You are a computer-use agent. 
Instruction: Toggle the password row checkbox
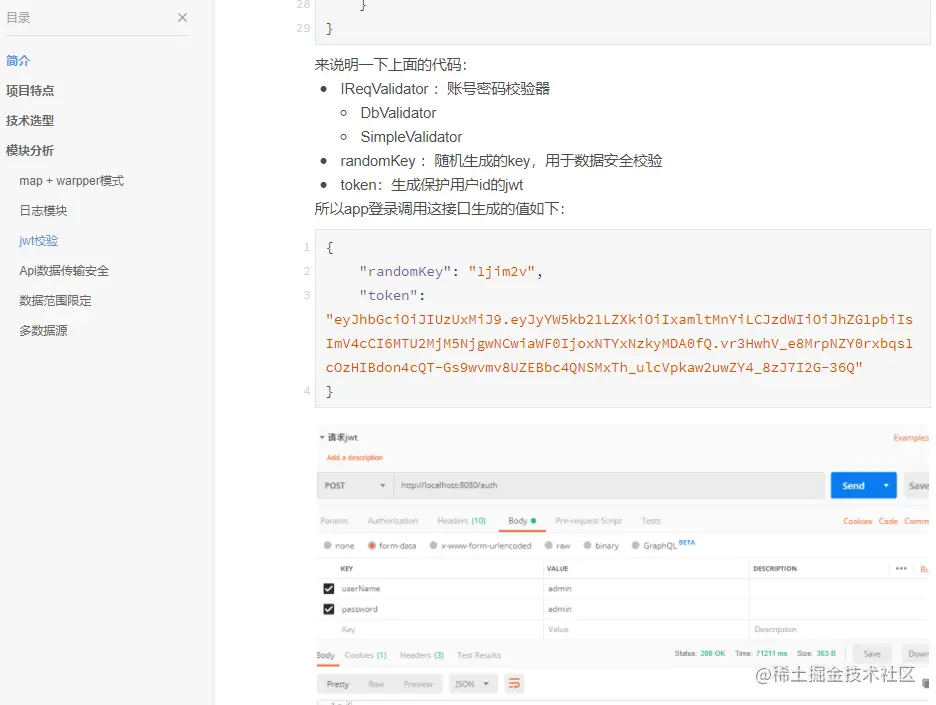pyautogui.click(x=328, y=609)
